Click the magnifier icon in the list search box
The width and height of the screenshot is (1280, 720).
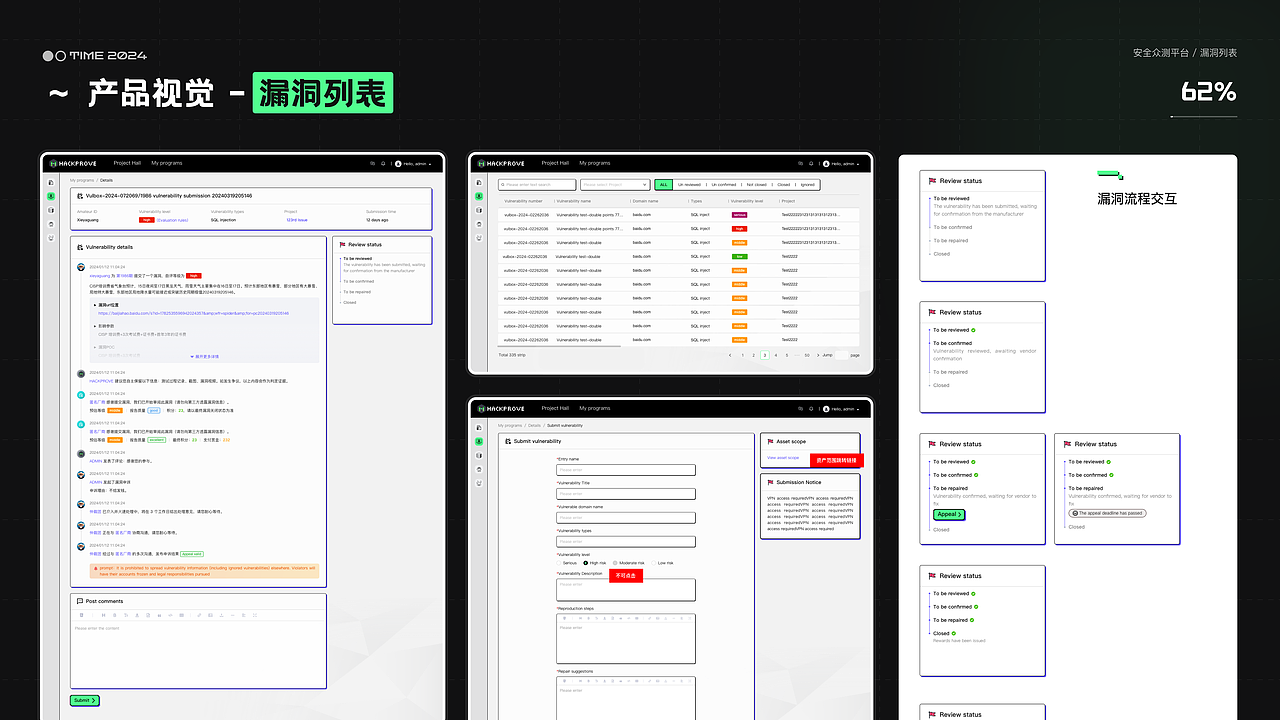pyautogui.click(x=502, y=184)
